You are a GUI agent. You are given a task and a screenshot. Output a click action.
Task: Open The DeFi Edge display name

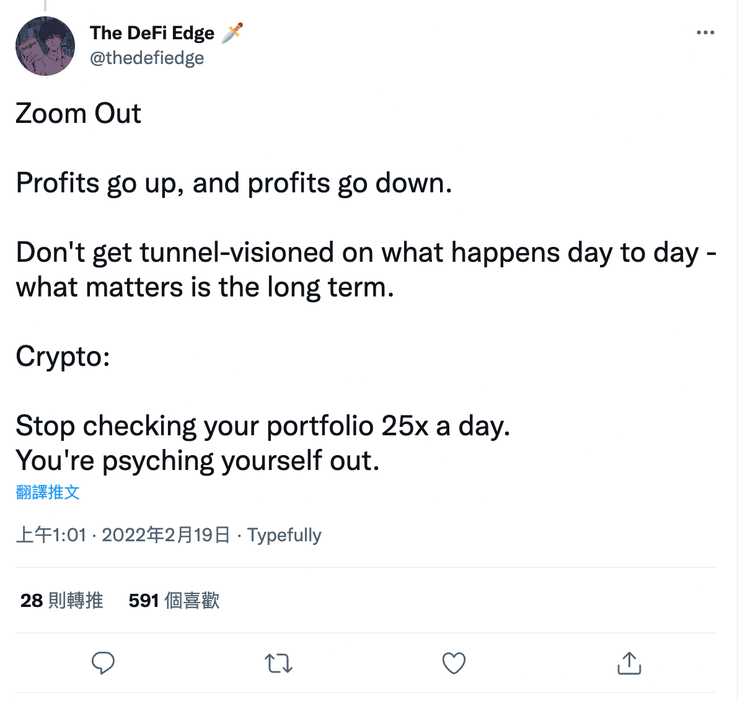pos(152,34)
